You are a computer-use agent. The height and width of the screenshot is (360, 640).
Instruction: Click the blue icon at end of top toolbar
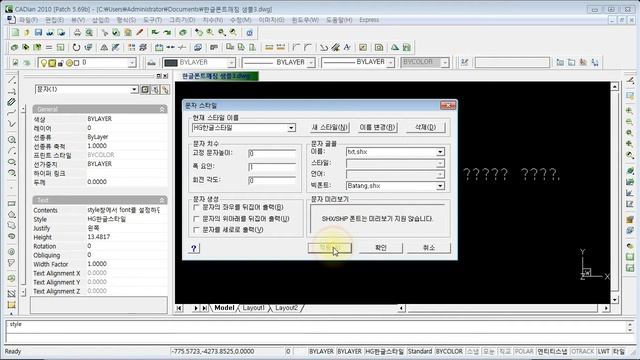[249, 32]
